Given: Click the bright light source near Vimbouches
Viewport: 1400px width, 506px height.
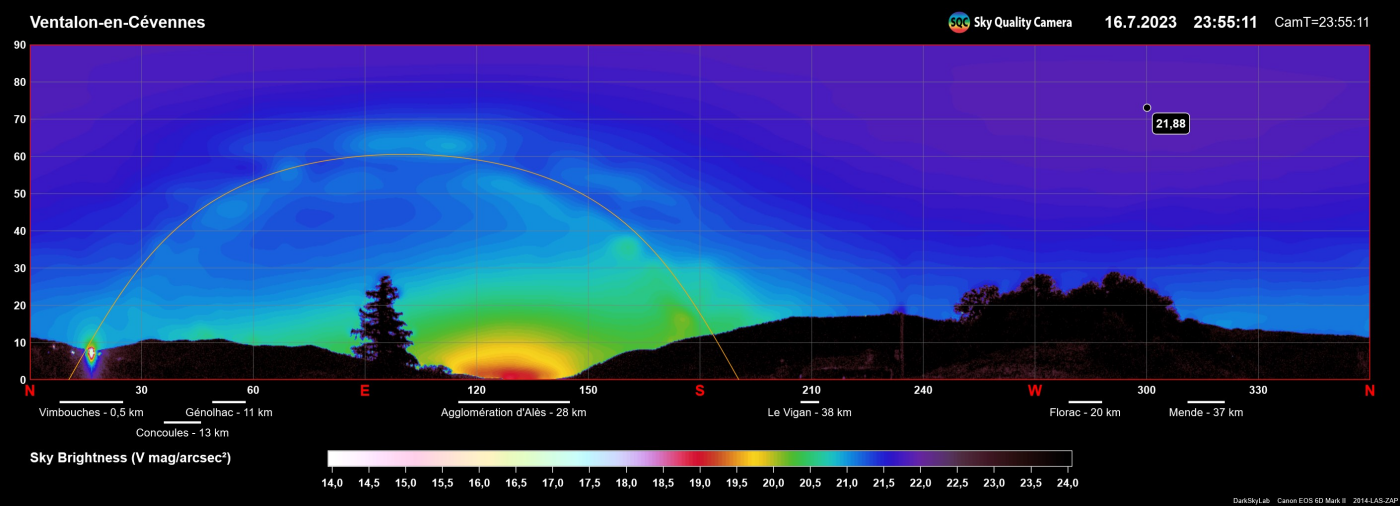Looking at the screenshot, I should [x=91, y=353].
